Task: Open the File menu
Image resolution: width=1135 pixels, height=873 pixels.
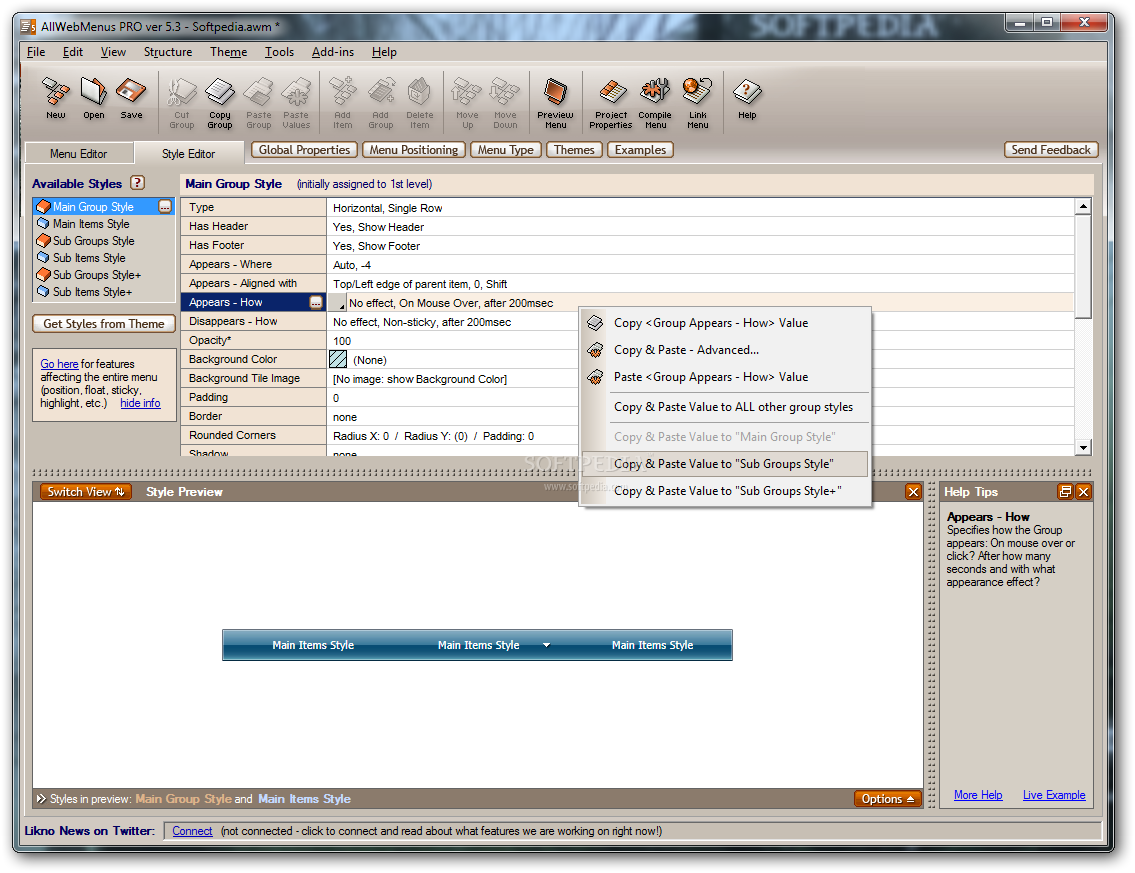Action: 36,52
